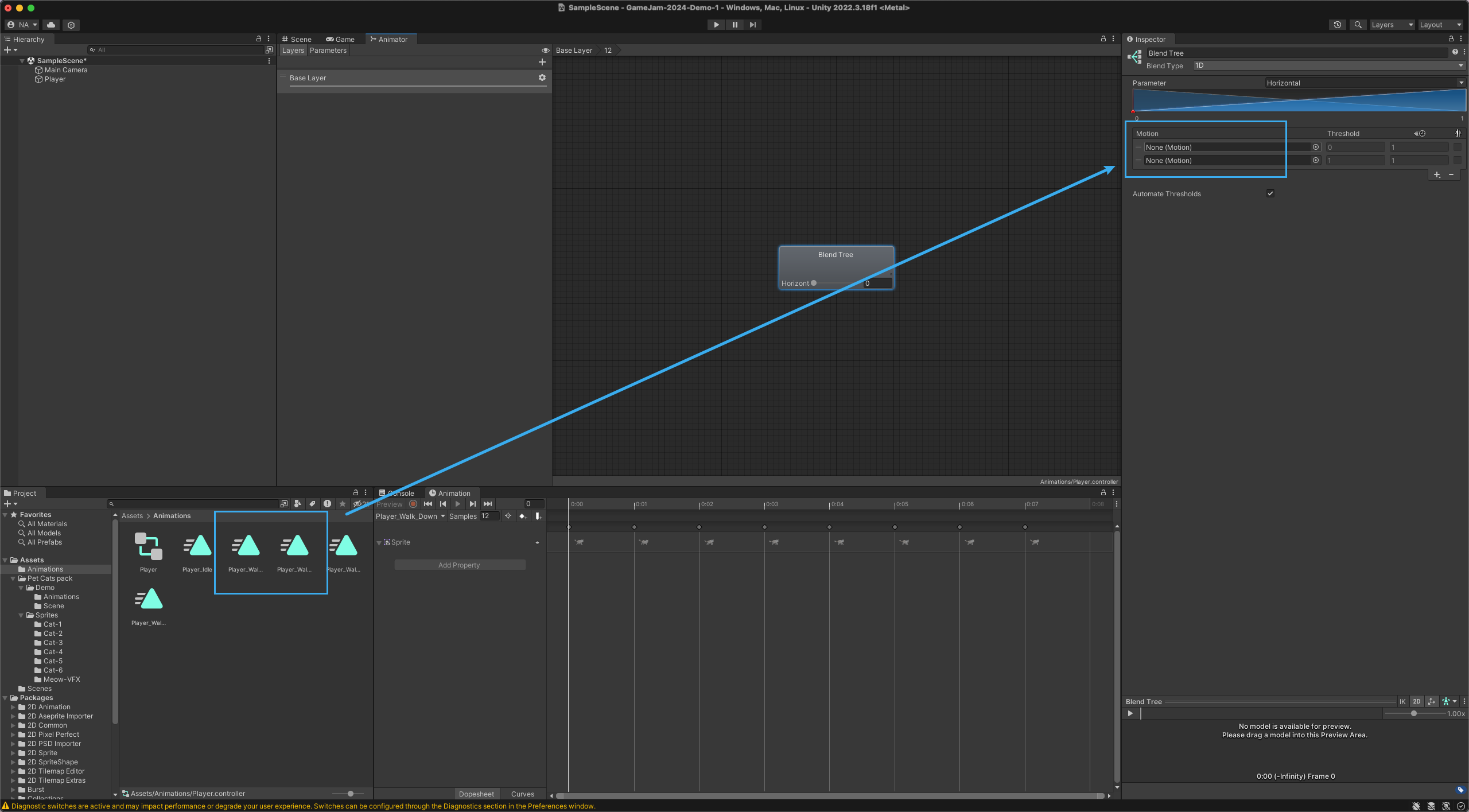The image size is (1469, 812).
Task: Toggle 2D mode in Blend Tree preview
Action: pos(1417,701)
